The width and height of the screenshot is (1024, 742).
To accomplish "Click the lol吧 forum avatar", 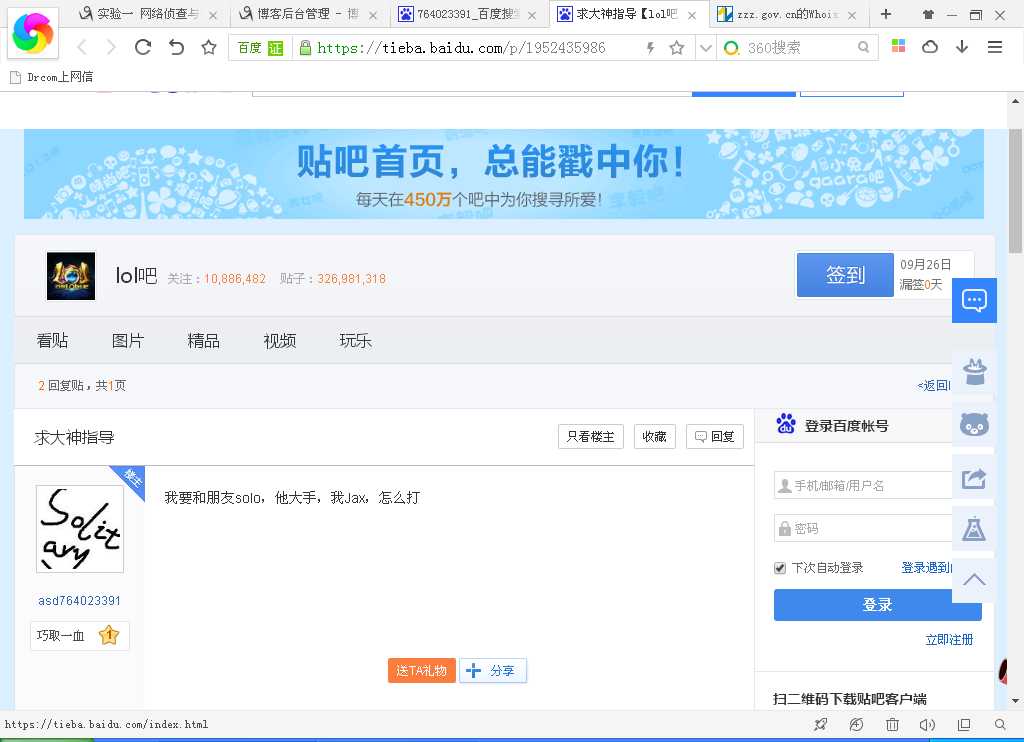I will click(71, 276).
